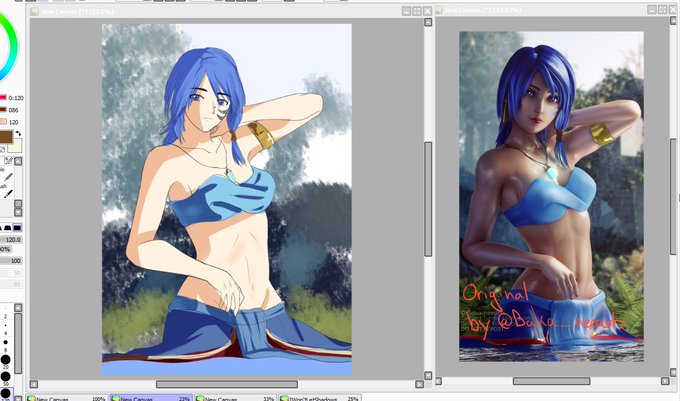Click left canvas vertical scrollbar thumb
680x401 pixels.
[x=428, y=199]
